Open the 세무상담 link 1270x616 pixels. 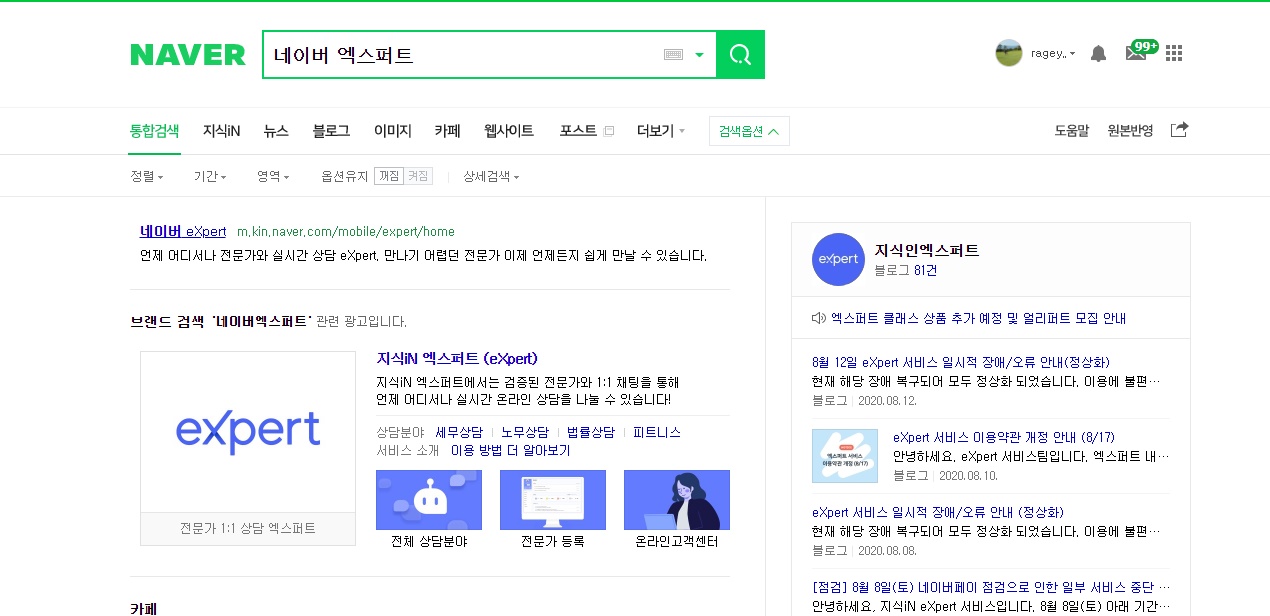[x=459, y=432]
